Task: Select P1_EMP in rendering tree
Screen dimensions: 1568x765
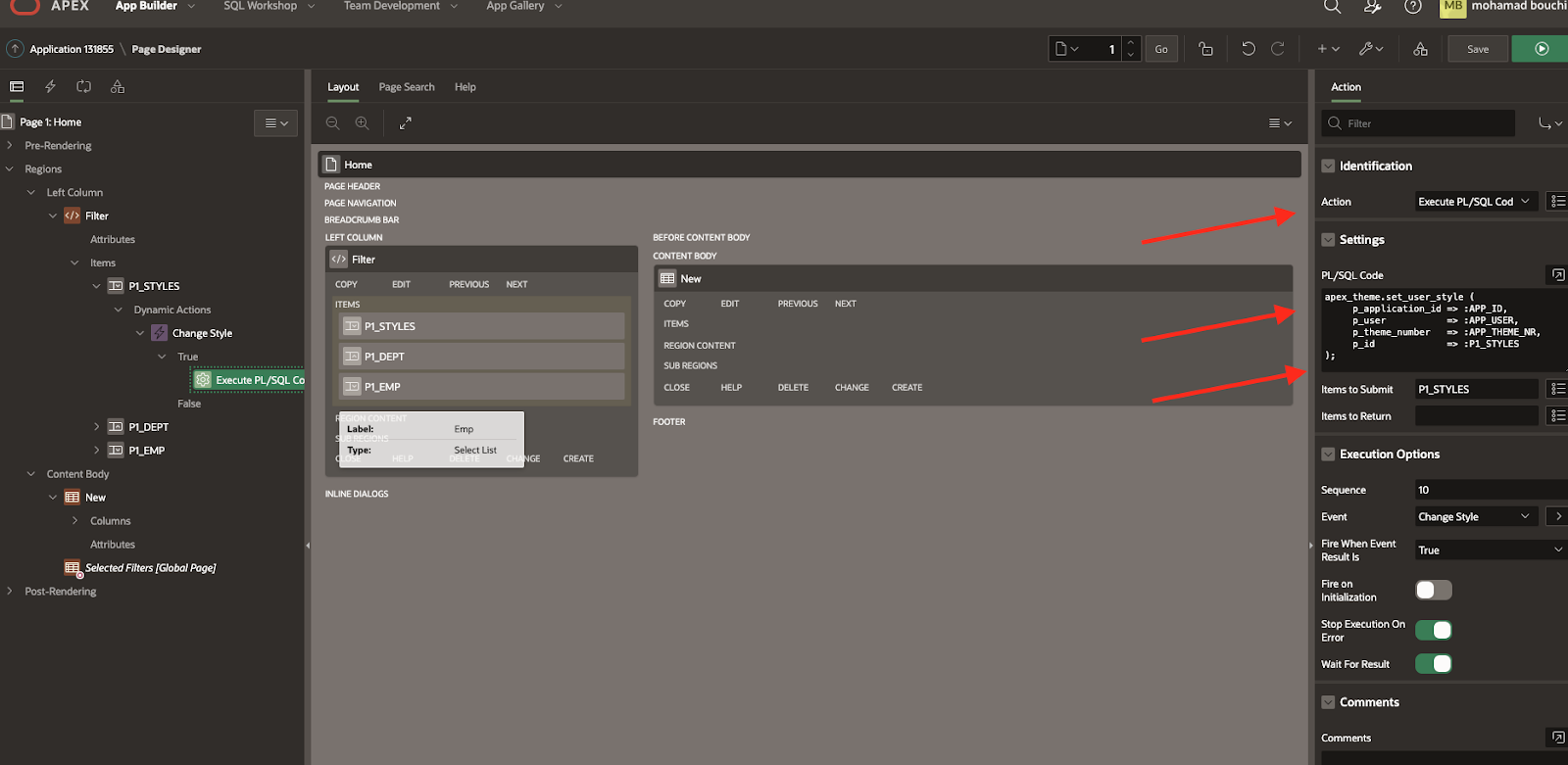Action: pyautogui.click(x=147, y=451)
